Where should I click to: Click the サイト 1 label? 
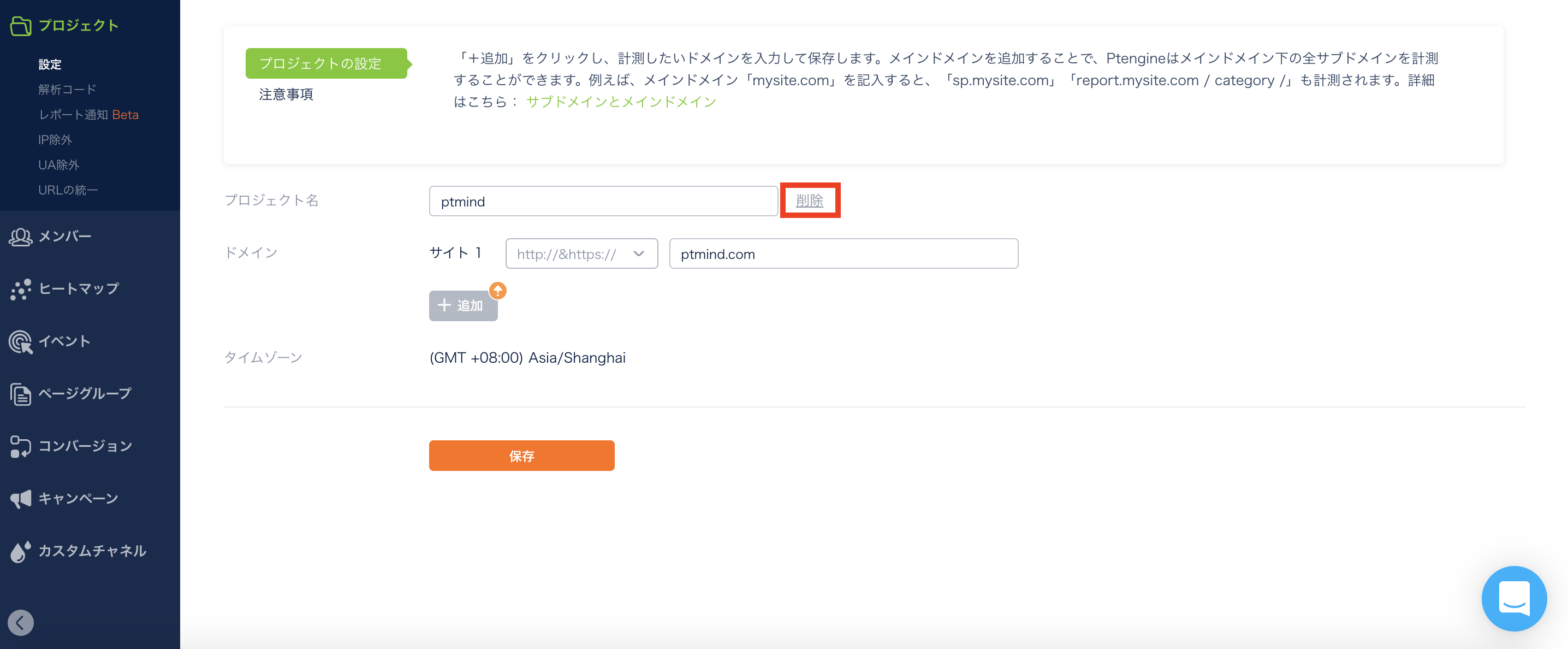click(x=456, y=252)
